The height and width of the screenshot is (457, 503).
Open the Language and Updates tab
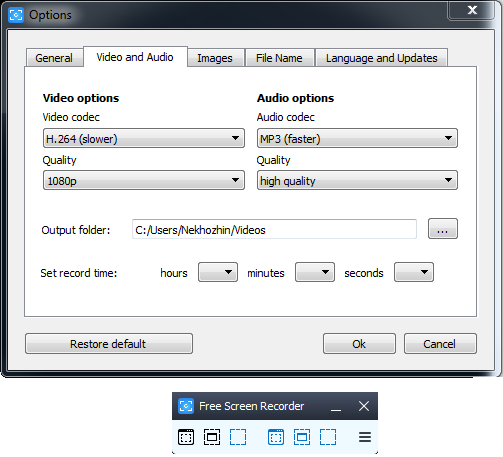point(381,58)
